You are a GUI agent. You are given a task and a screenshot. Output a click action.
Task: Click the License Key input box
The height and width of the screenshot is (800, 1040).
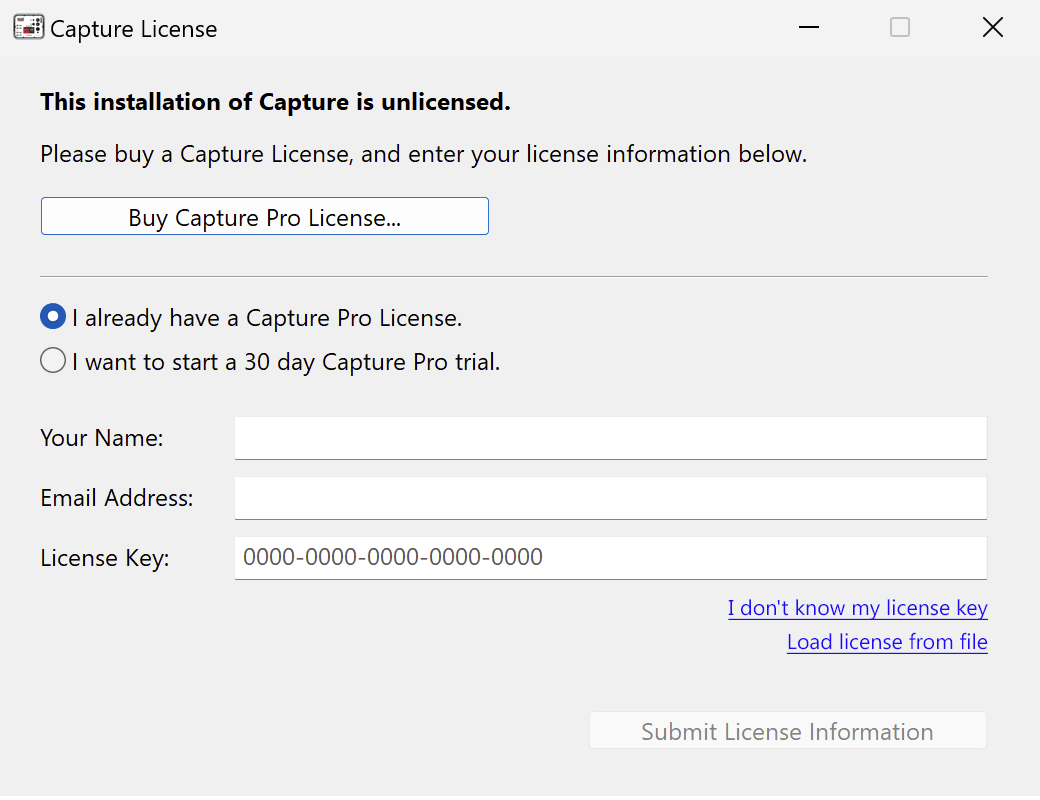(611, 558)
